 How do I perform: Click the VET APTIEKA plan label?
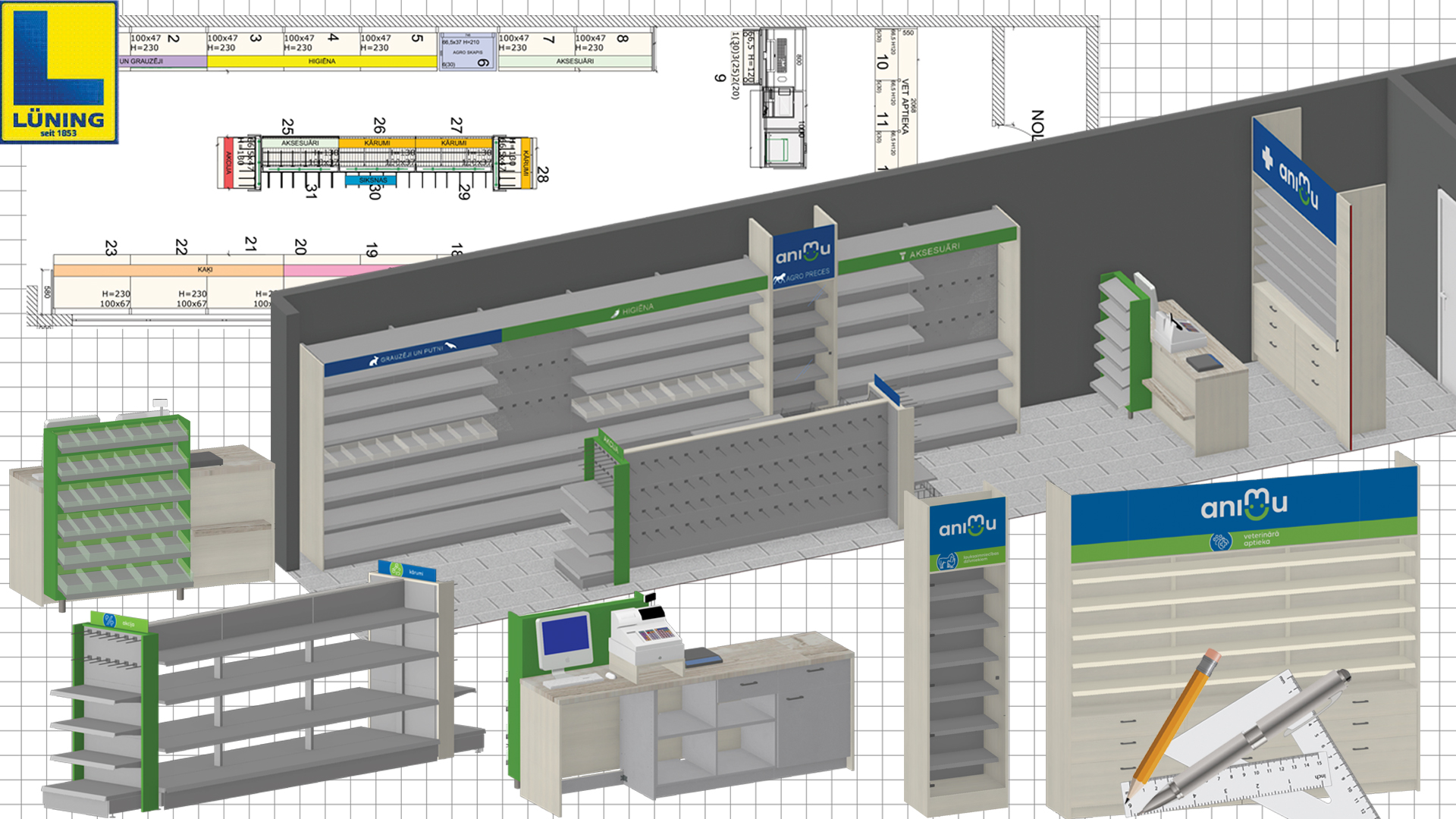coord(905,107)
